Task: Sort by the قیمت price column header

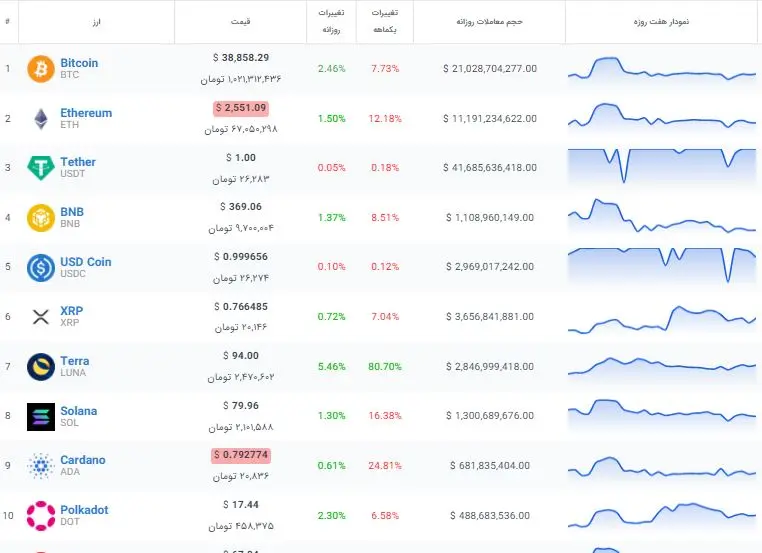Action: [241, 21]
